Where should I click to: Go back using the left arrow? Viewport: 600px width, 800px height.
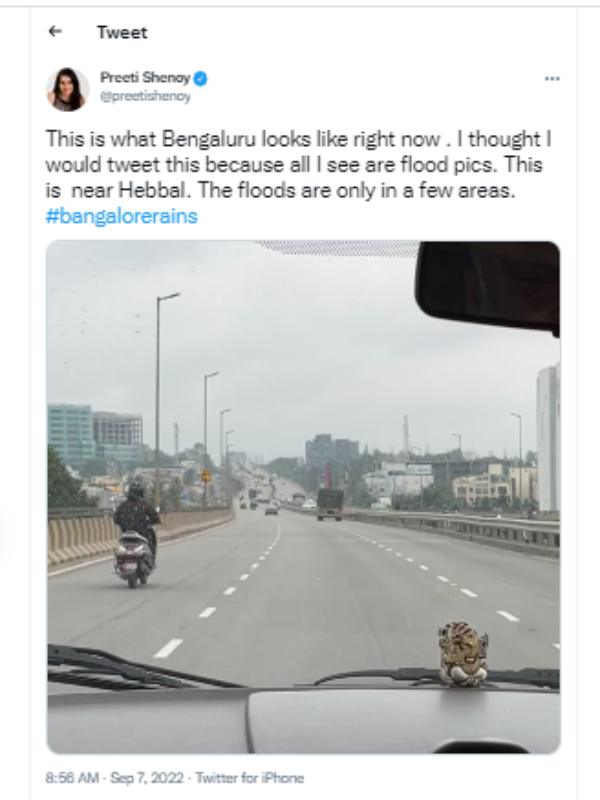tap(55, 32)
